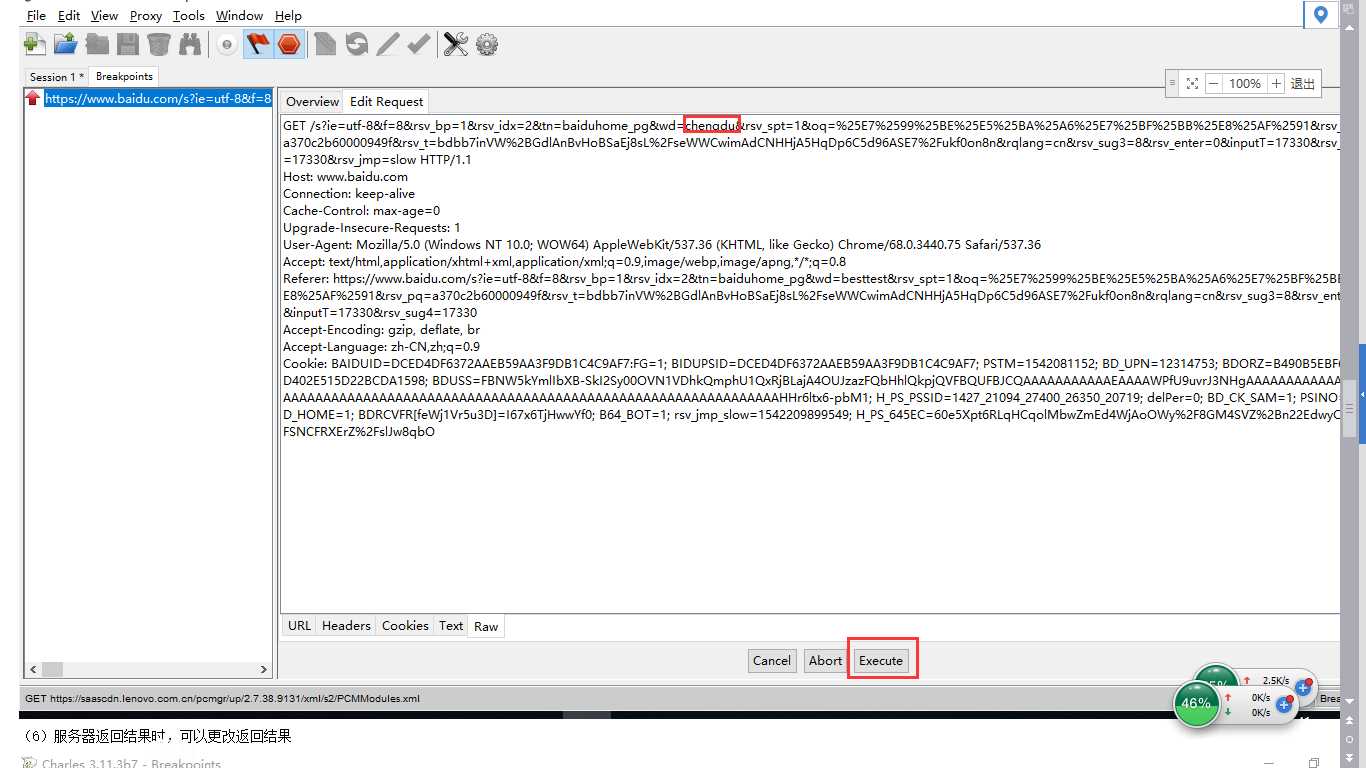This screenshot has height=768, width=1366.
Task: Click the Find binoculars icon
Action: click(190, 44)
